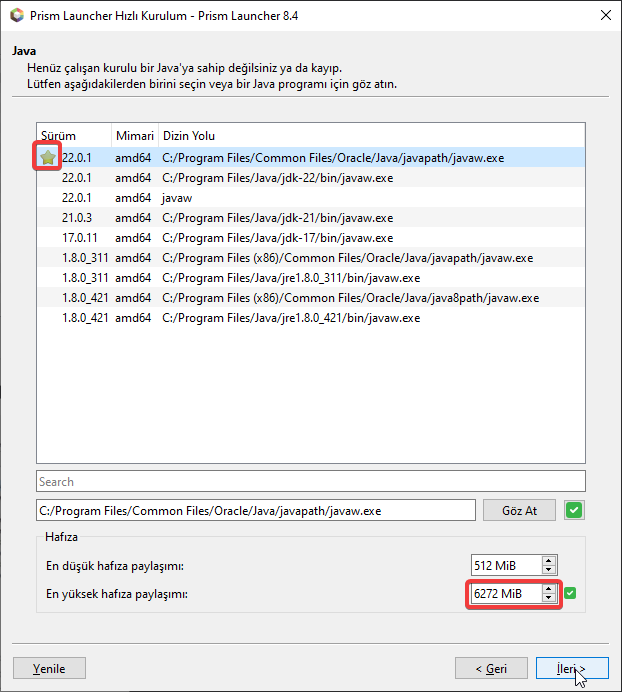
Task: Increase minimum memory with up arrow
Action: [548, 561]
